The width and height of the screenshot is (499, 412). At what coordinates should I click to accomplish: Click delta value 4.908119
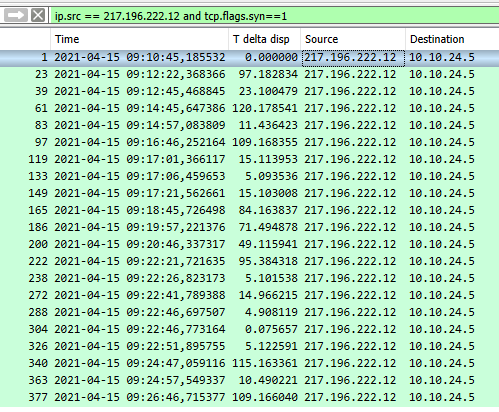pyautogui.click(x=271, y=312)
